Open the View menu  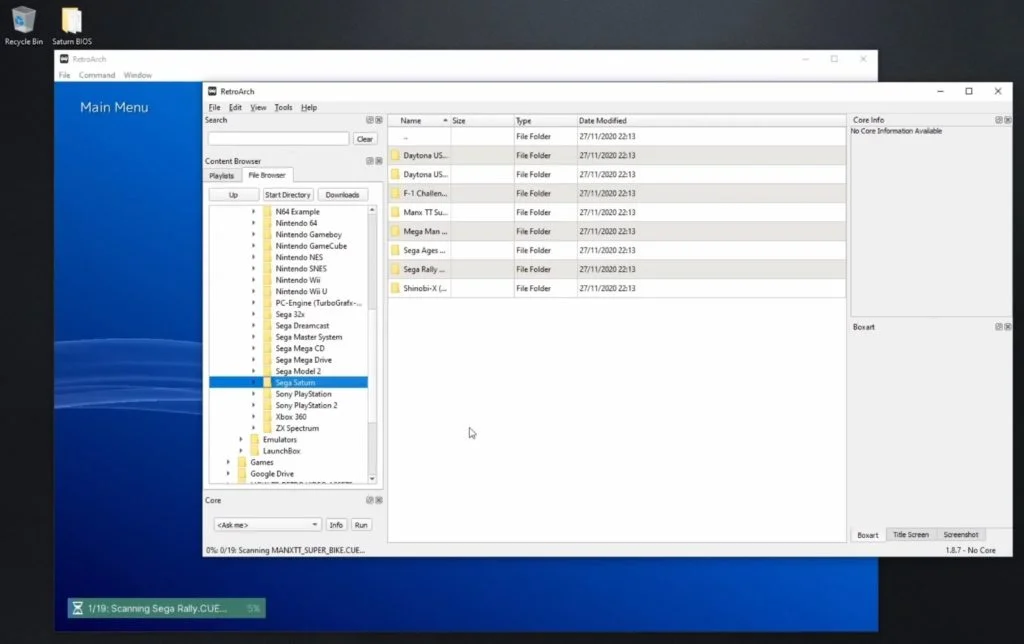click(258, 108)
